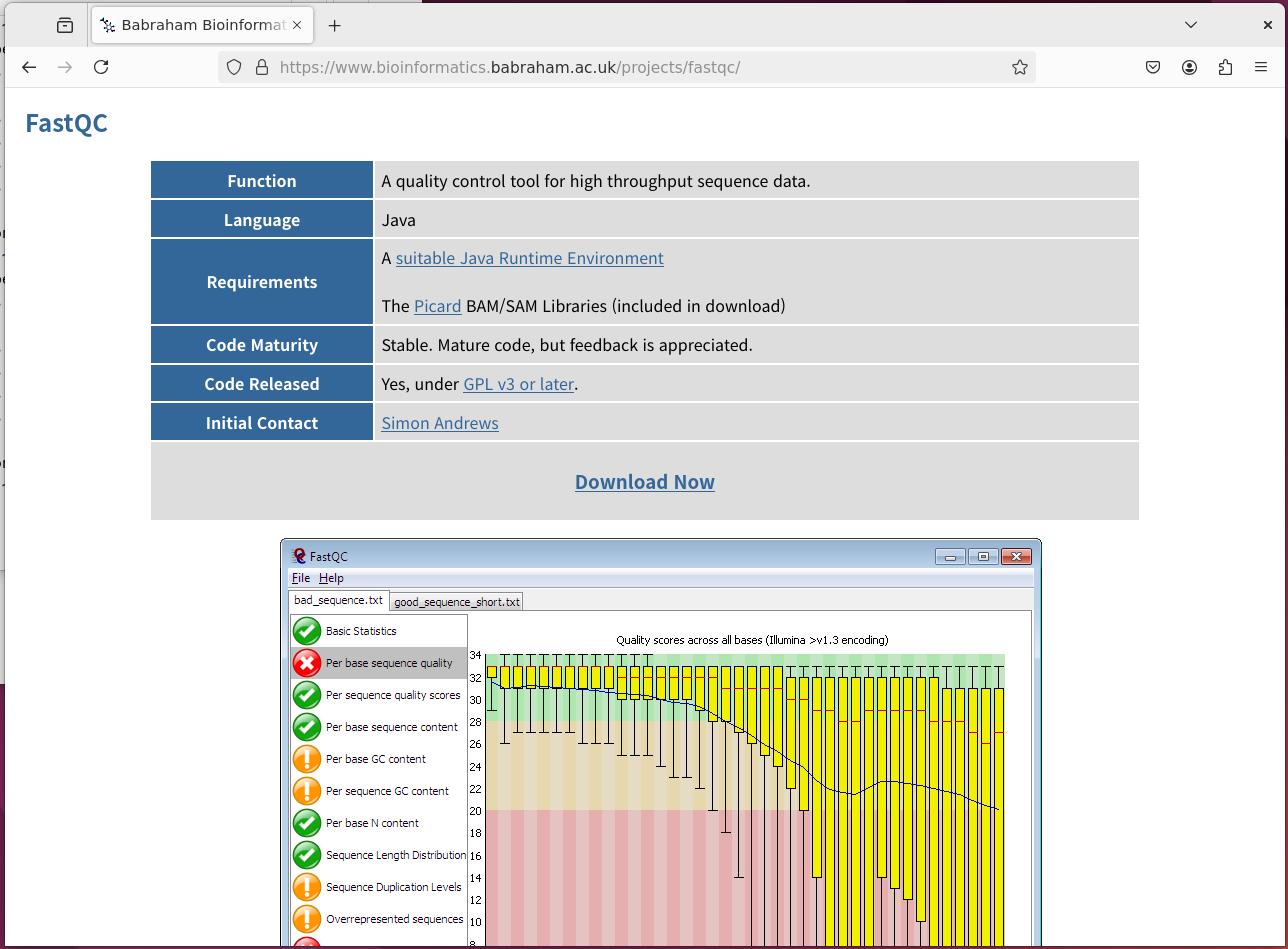Click the green check beside Sequence Length Distribution
The image size is (1288, 949).
pyautogui.click(x=307, y=855)
